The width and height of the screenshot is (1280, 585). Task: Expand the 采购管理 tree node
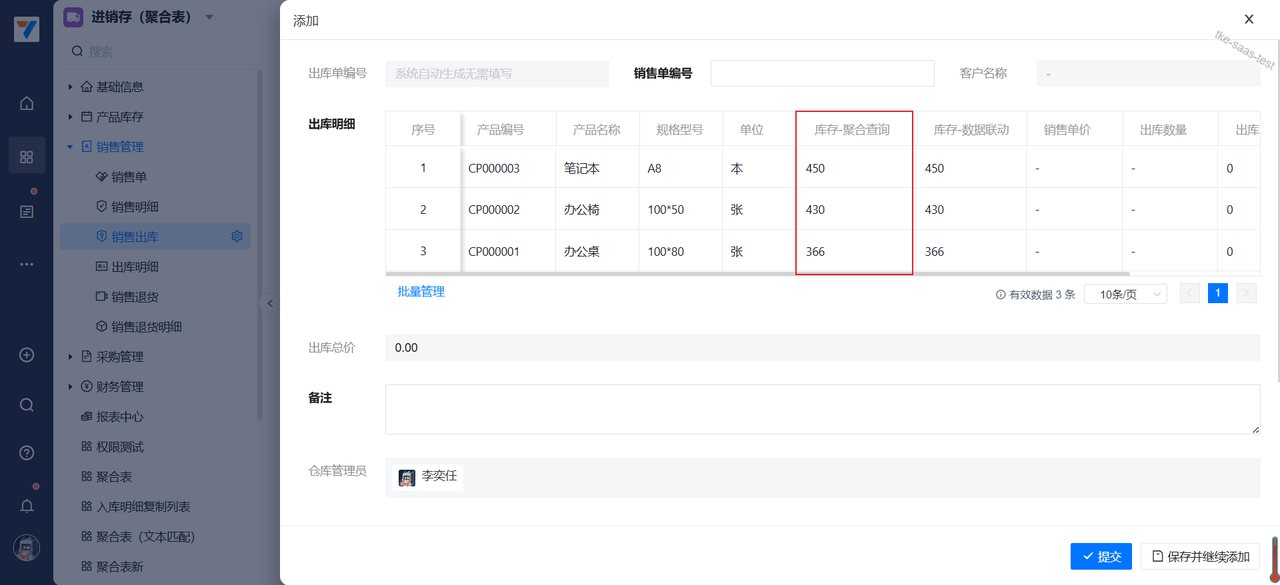[70, 357]
